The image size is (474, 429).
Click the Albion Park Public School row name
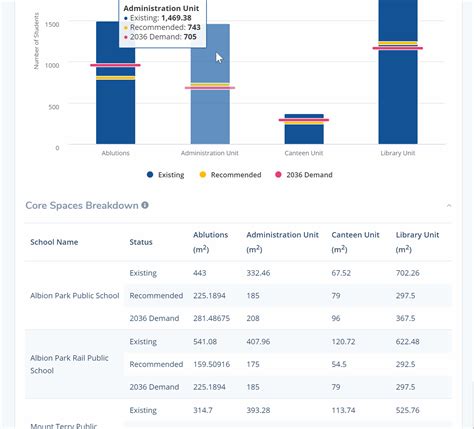tap(75, 296)
